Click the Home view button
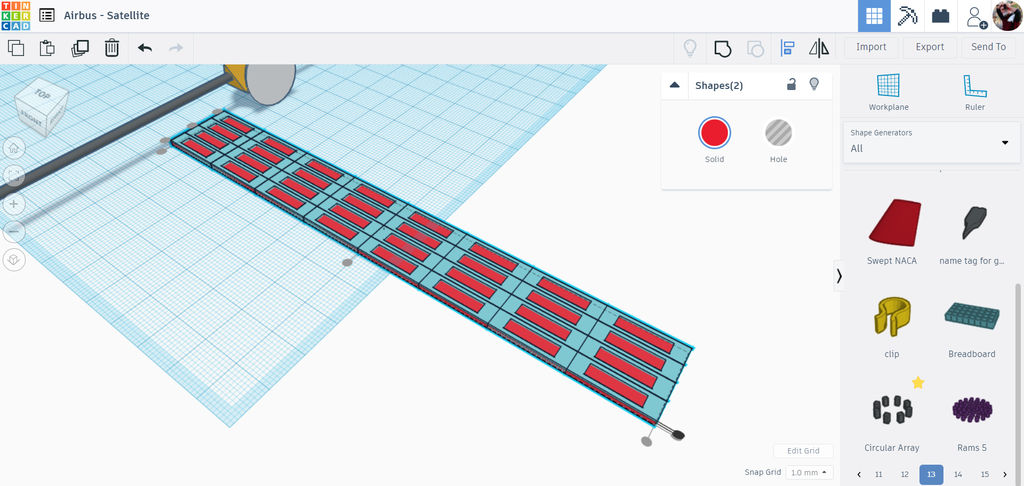The image size is (1024, 486). 14,148
